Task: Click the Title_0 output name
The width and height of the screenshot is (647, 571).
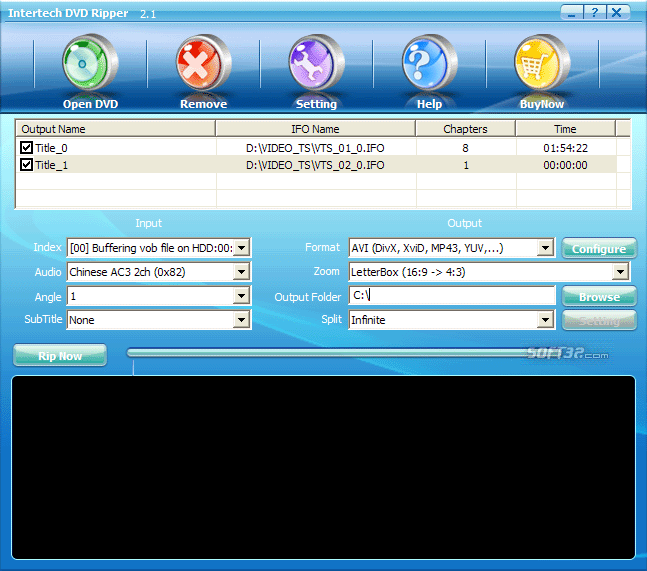Action: (x=51, y=148)
